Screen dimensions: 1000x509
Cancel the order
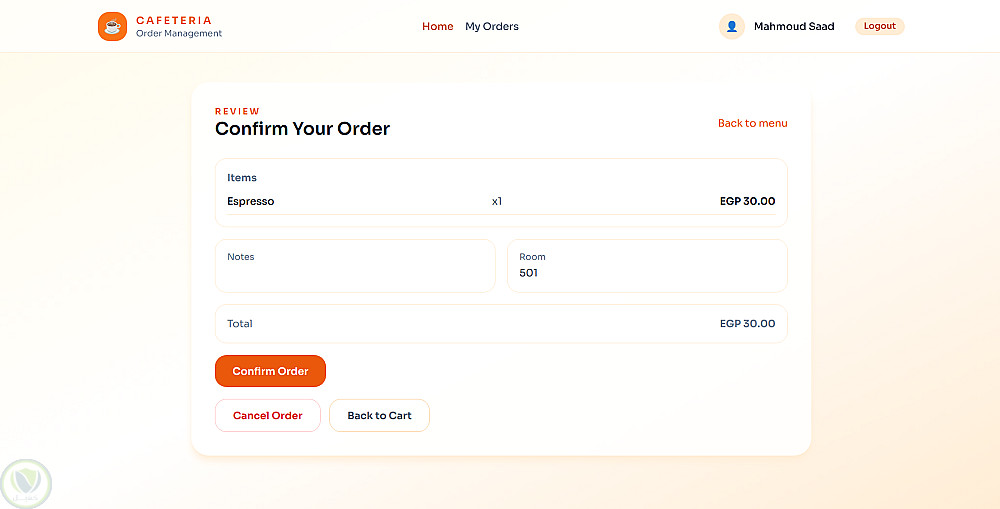tap(267, 415)
